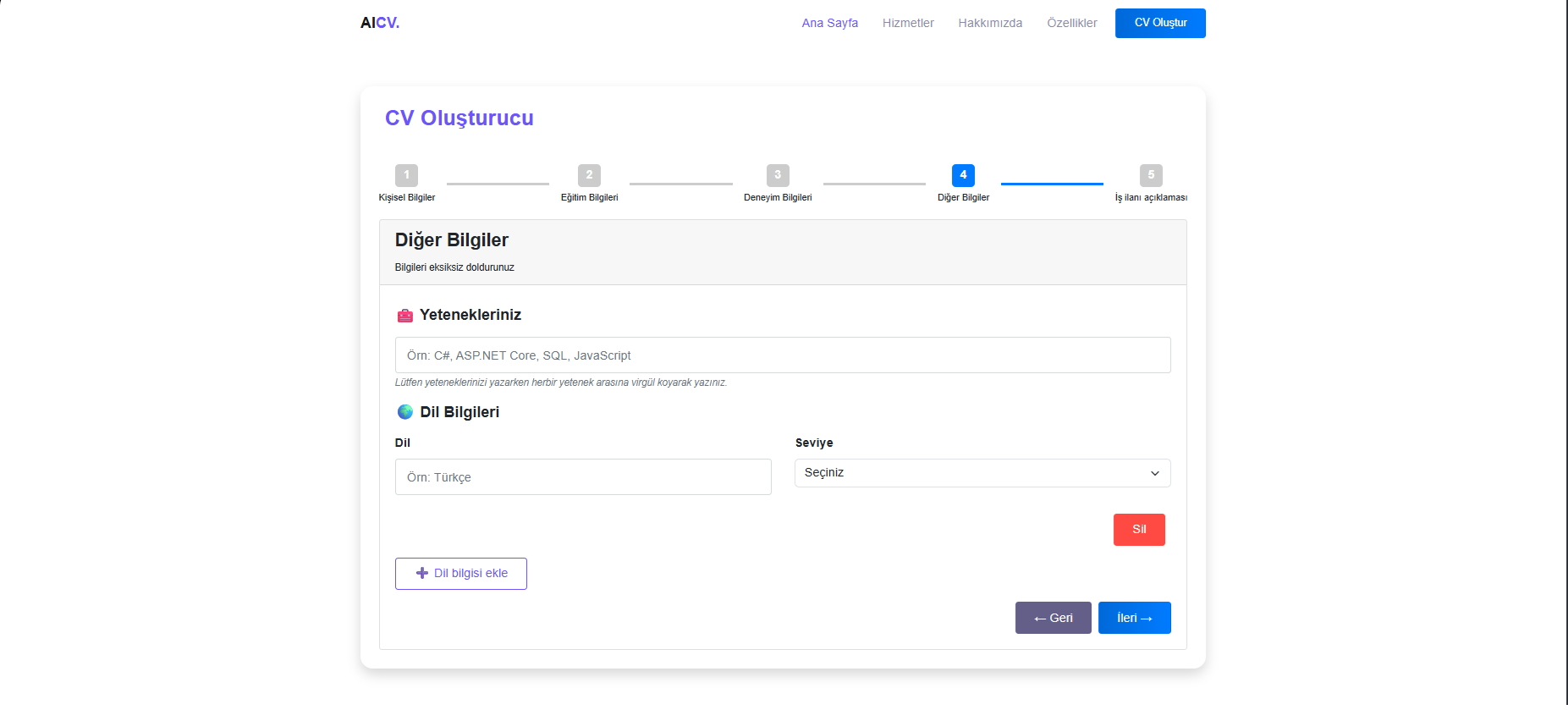Go to Hakkımızda page
Image resolution: width=1568 pixels, height=710 pixels.
pos(990,23)
